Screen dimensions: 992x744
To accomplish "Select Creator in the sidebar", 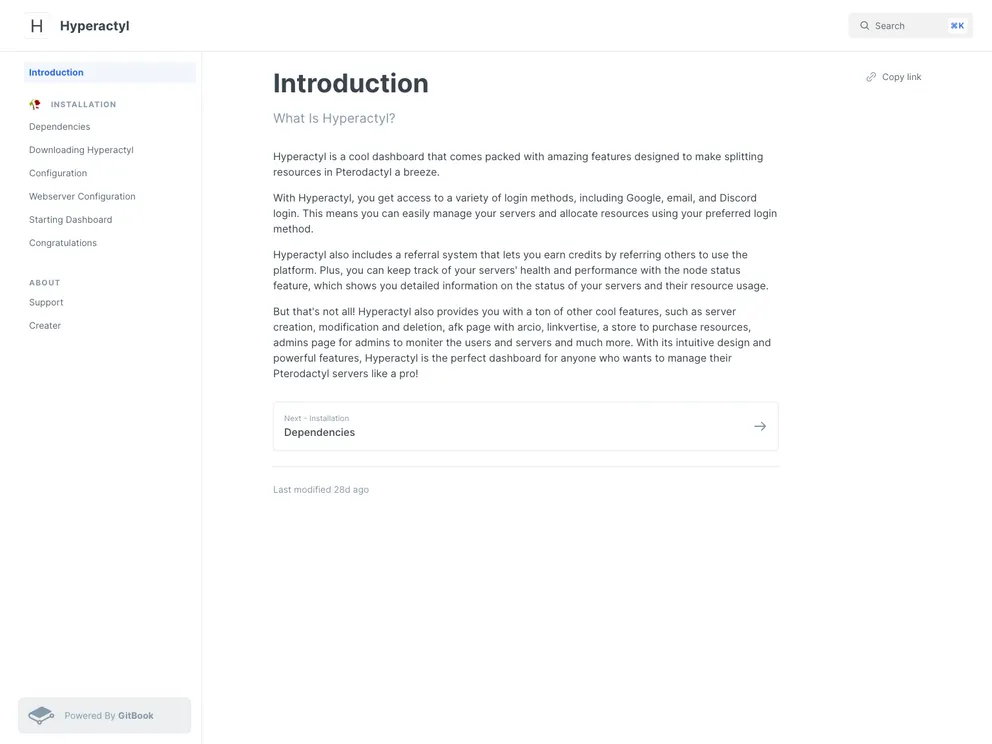I will click(45, 325).
